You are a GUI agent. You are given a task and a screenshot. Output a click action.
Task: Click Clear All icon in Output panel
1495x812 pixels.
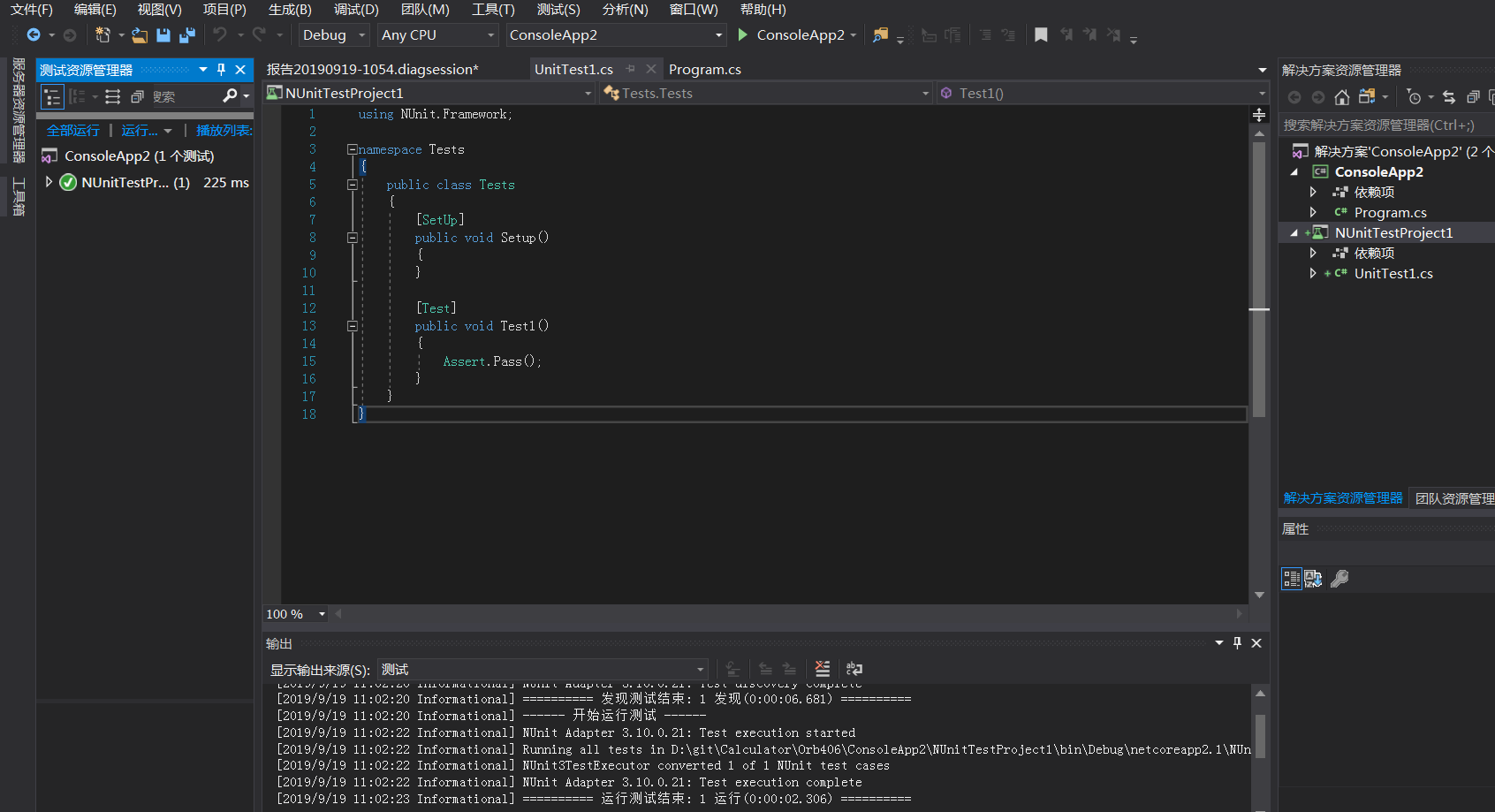point(823,669)
